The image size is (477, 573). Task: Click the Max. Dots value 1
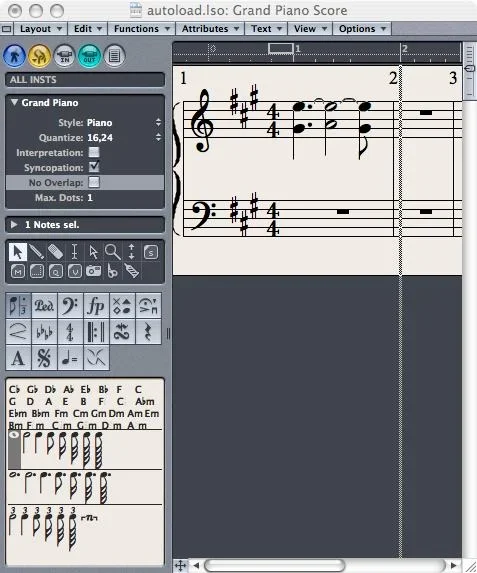pos(90,198)
